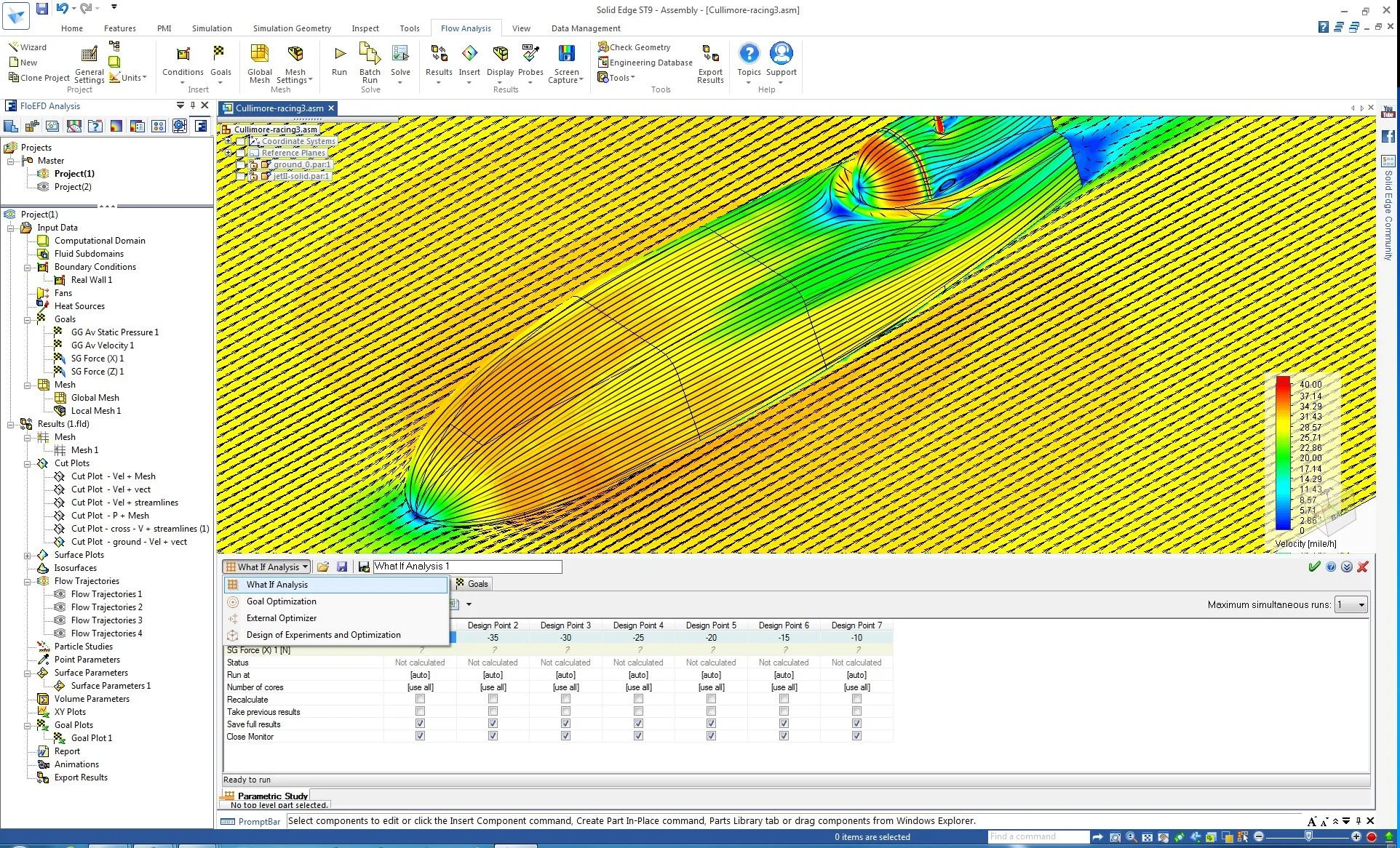Click the What If Analysis name field
Viewport: 1400px width, 848px height.
click(x=466, y=567)
